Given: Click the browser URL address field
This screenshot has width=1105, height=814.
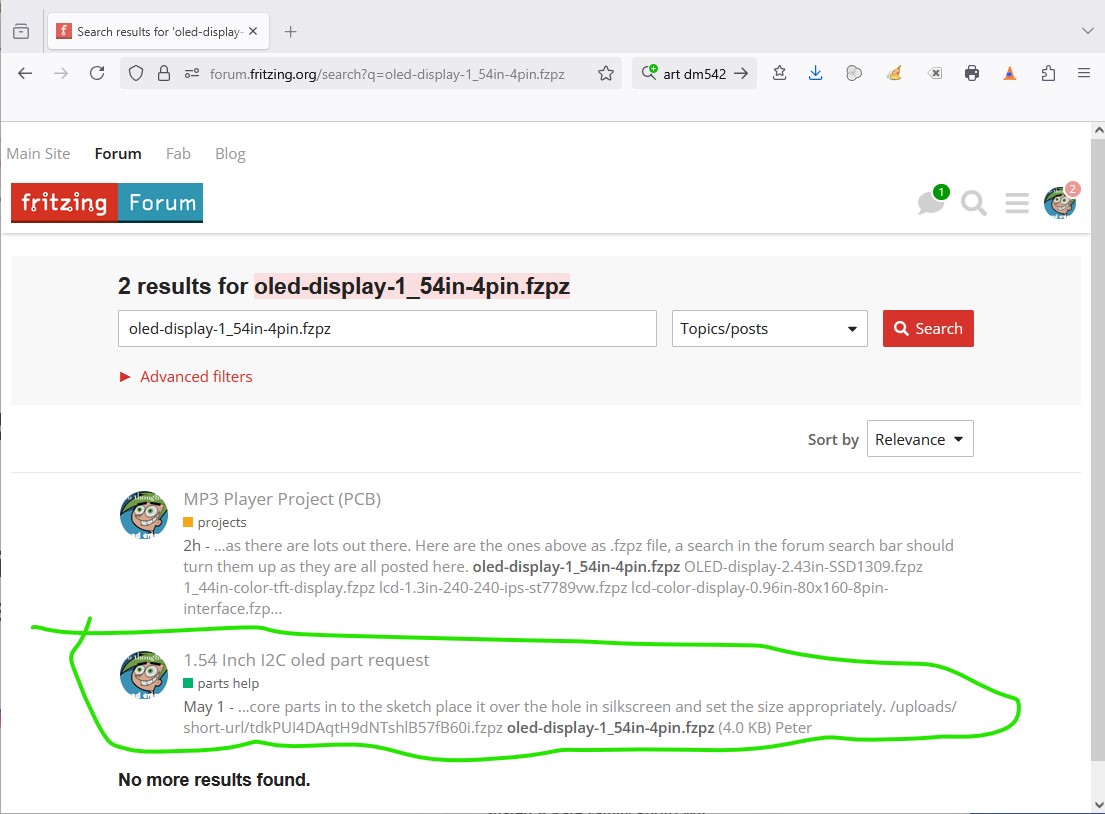Looking at the screenshot, I should [386, 73].
